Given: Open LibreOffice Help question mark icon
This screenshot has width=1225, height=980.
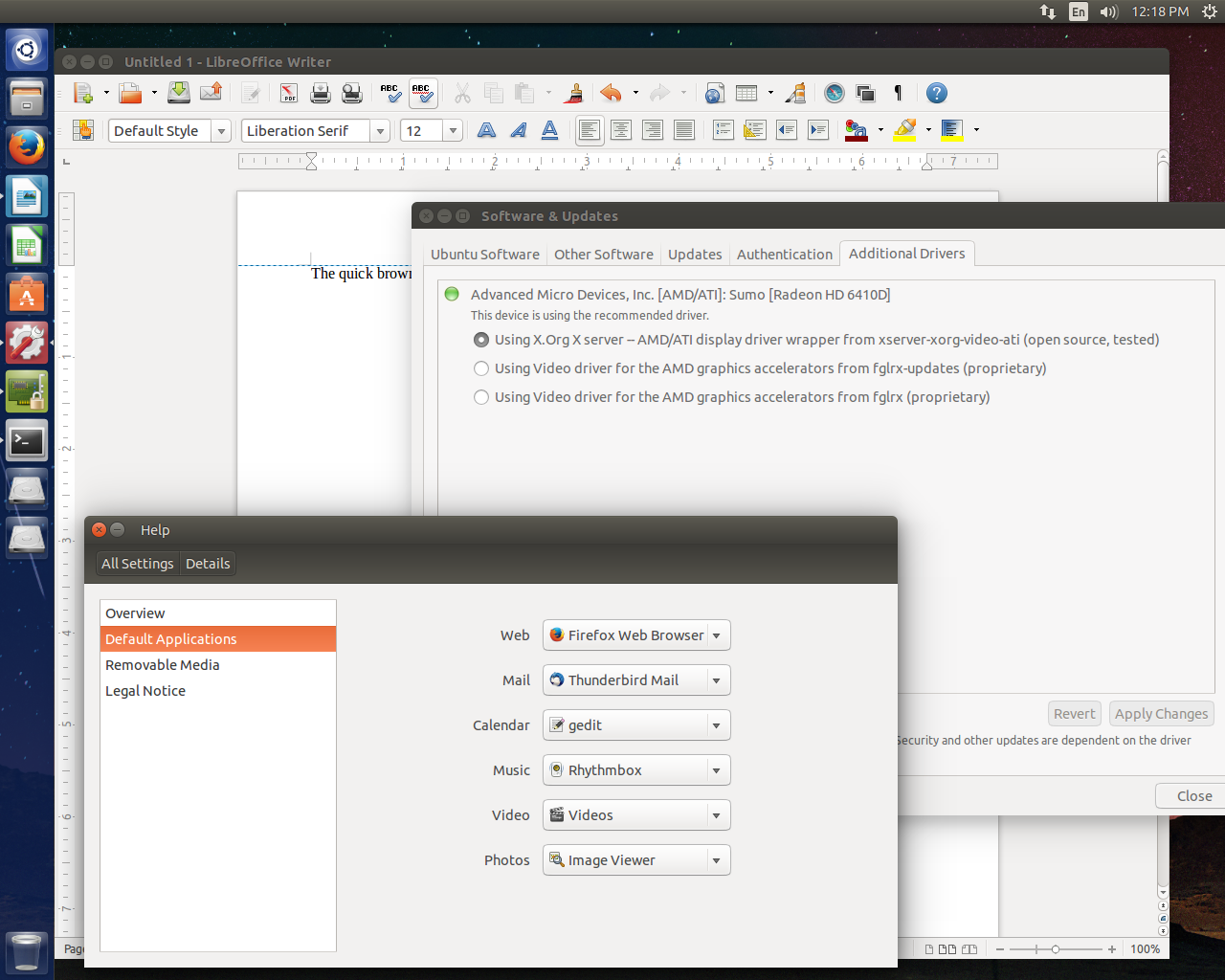Looking at the screenshot, I should point(937,93).
